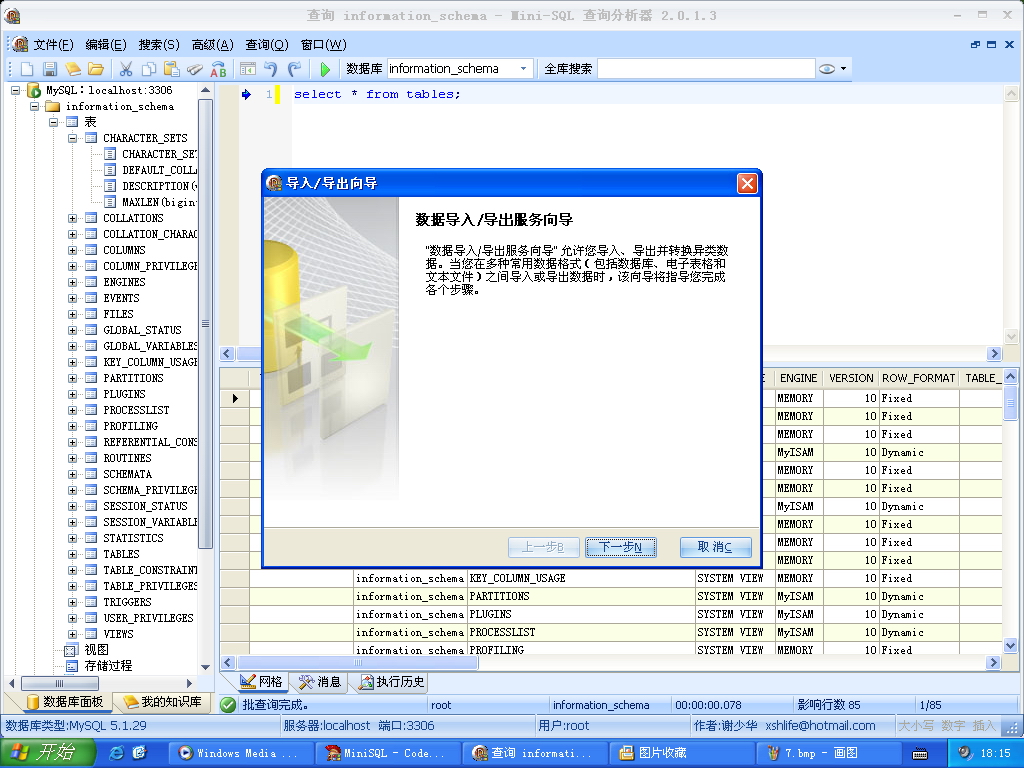Switch to the 执行历史 tab
The width and height of the screenshot is (1024, 768).
pos(392,682)
